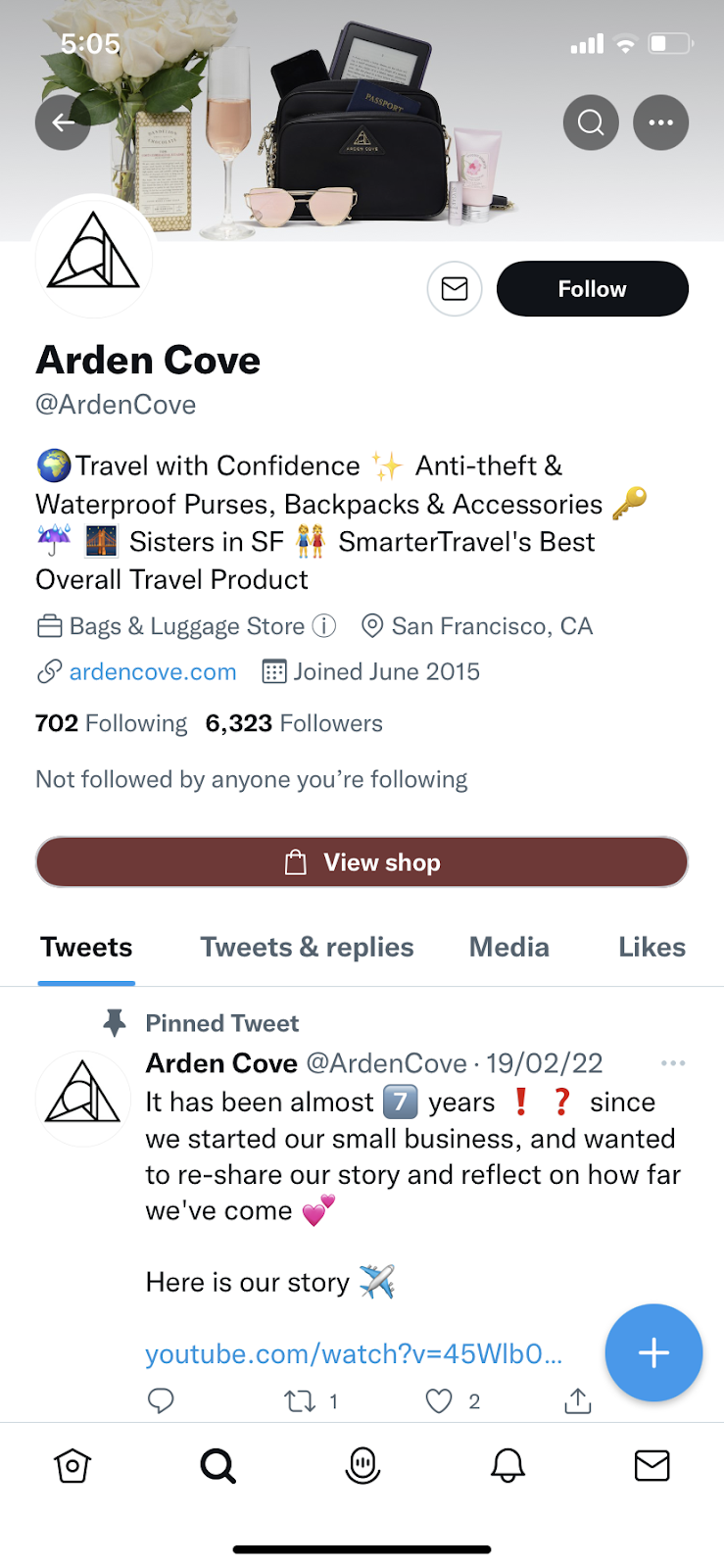This screenshot has width=724, height=1568.
Task: Switch to Tweets & replies tab
Action: tap(307, 947)
